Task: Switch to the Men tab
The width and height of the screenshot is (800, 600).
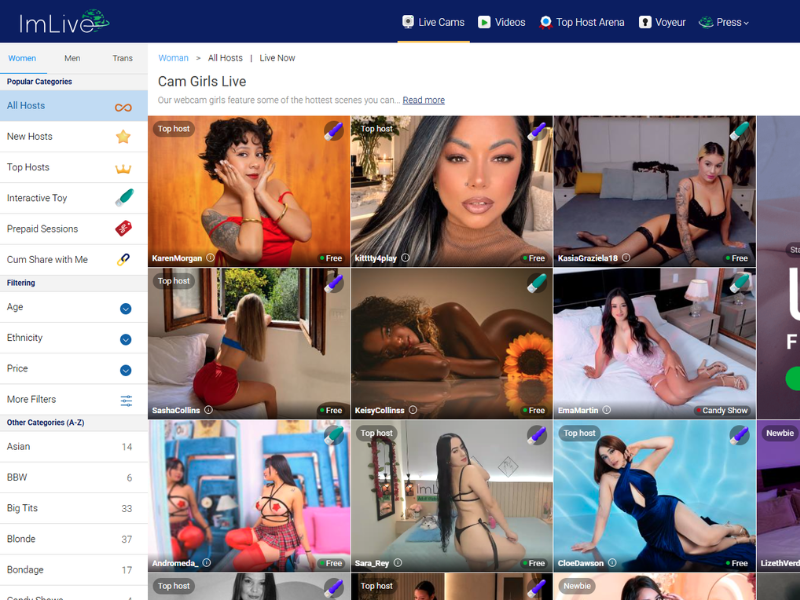Action: [x=72, y=58]
